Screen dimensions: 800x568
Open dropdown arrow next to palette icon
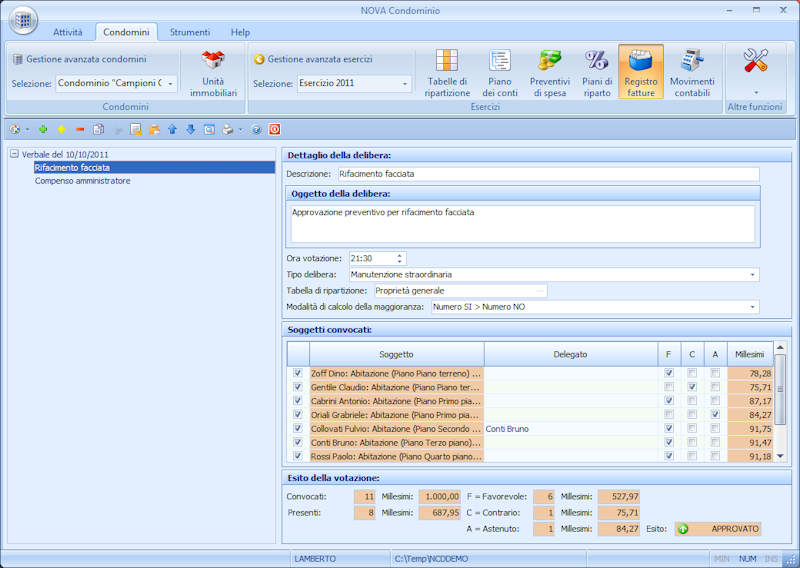click(x=28, y=130)
